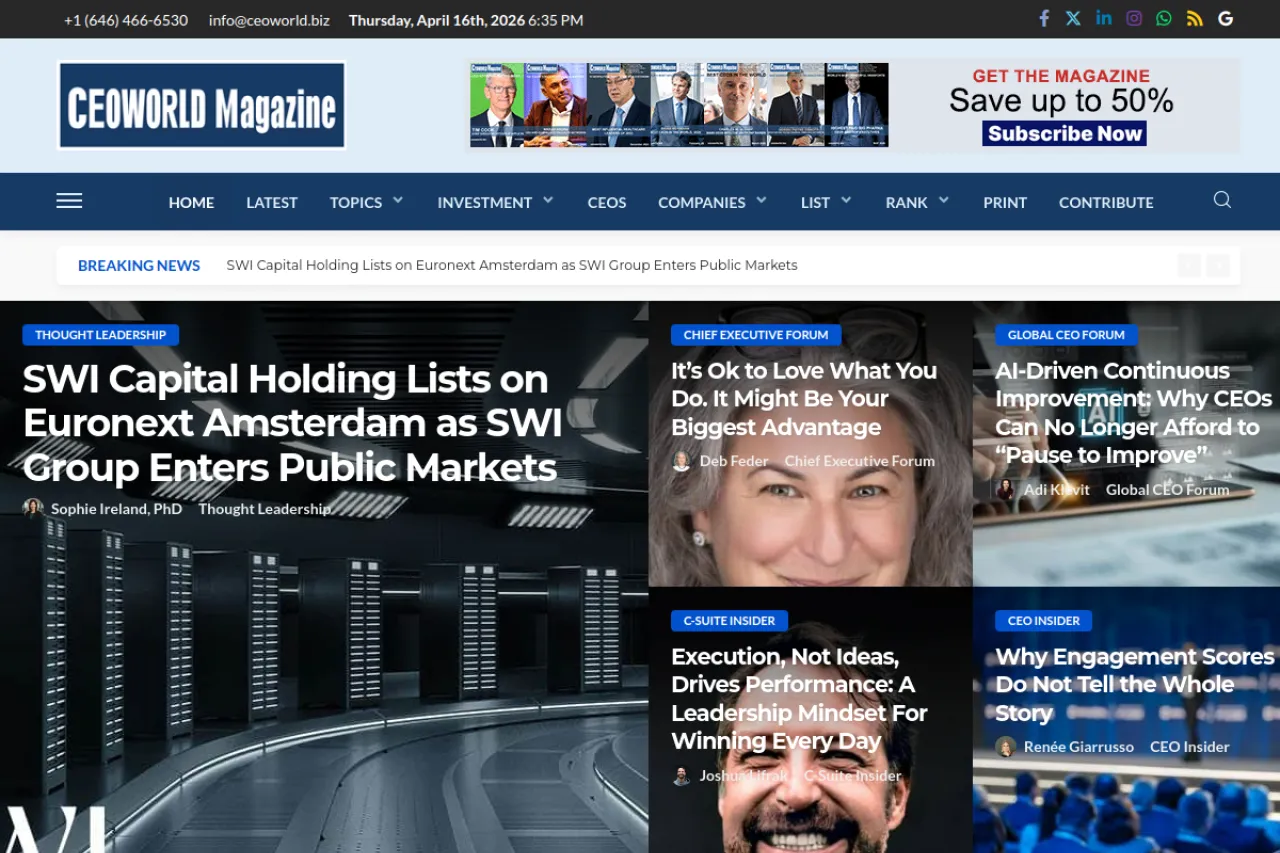This screenshot has width=1280, height=853.
Task: Click the 'Save up to 50%' ad text
Action: [x=1061, y=101]
